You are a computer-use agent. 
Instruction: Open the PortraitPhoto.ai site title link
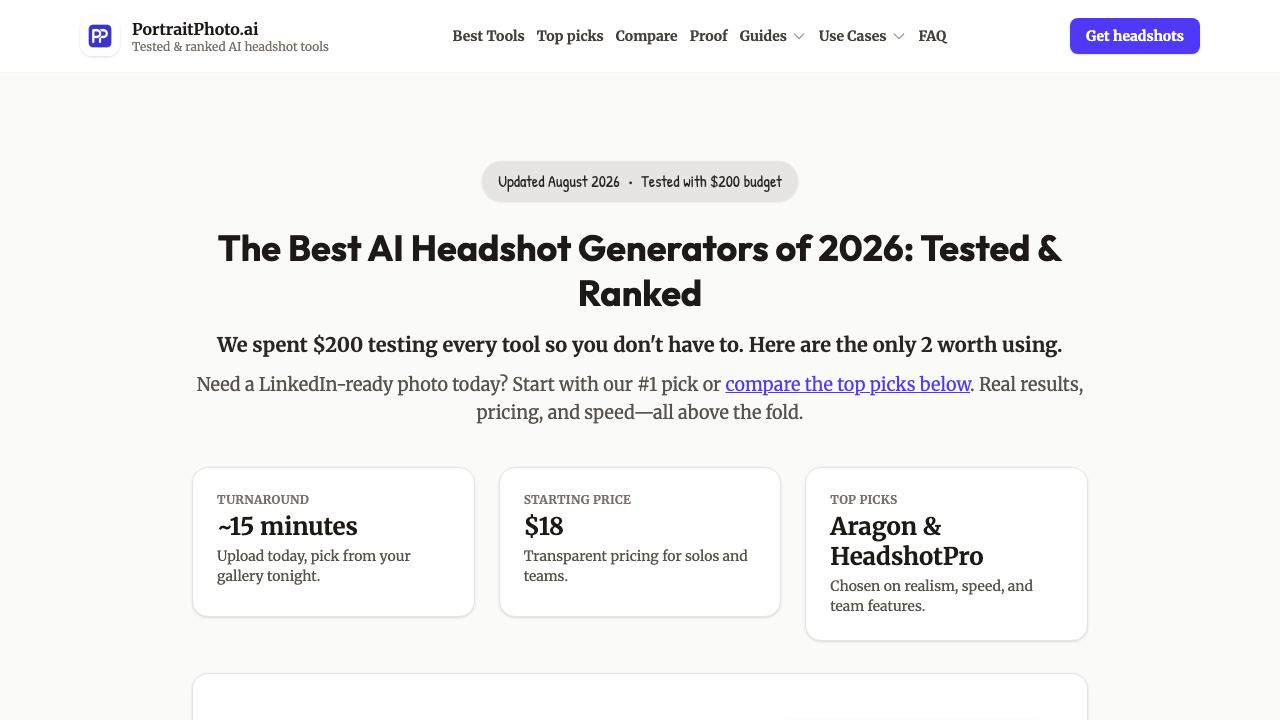pos(195,29)
